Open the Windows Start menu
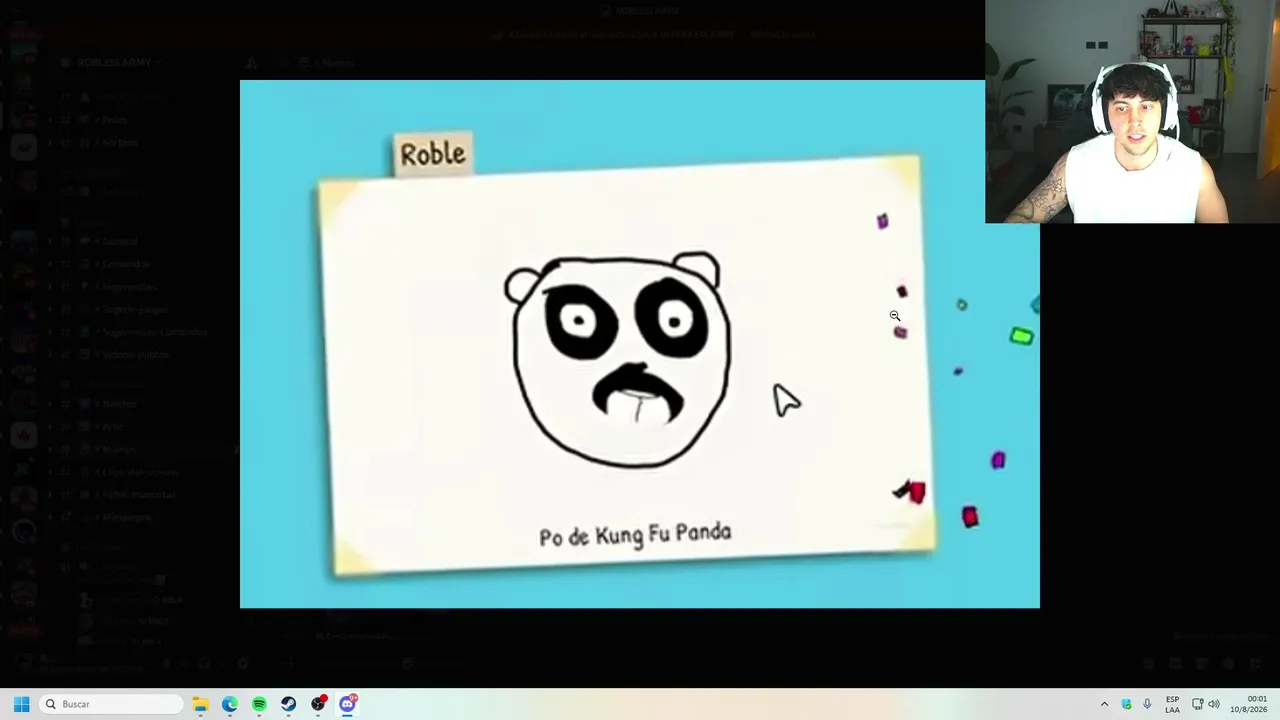Image resolution: width=1280 pixels, height=720 pixels. point(21,704)
